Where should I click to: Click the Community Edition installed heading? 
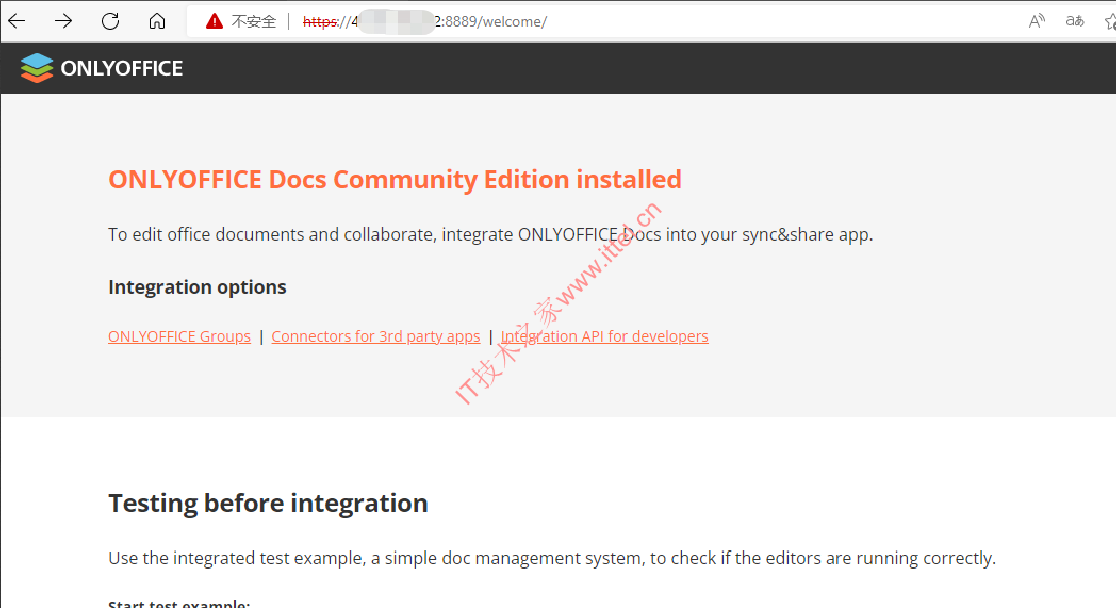coord(395,179)
